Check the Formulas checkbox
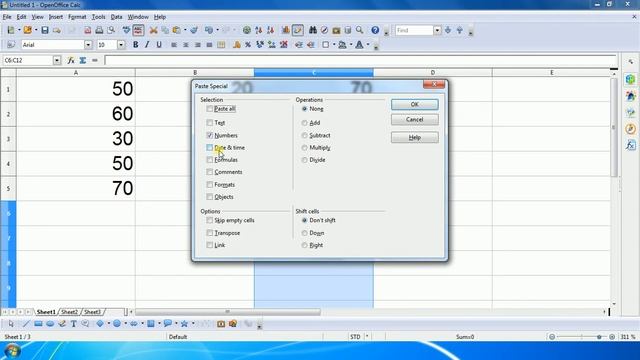640x360 pixels. tap(210, 160)
